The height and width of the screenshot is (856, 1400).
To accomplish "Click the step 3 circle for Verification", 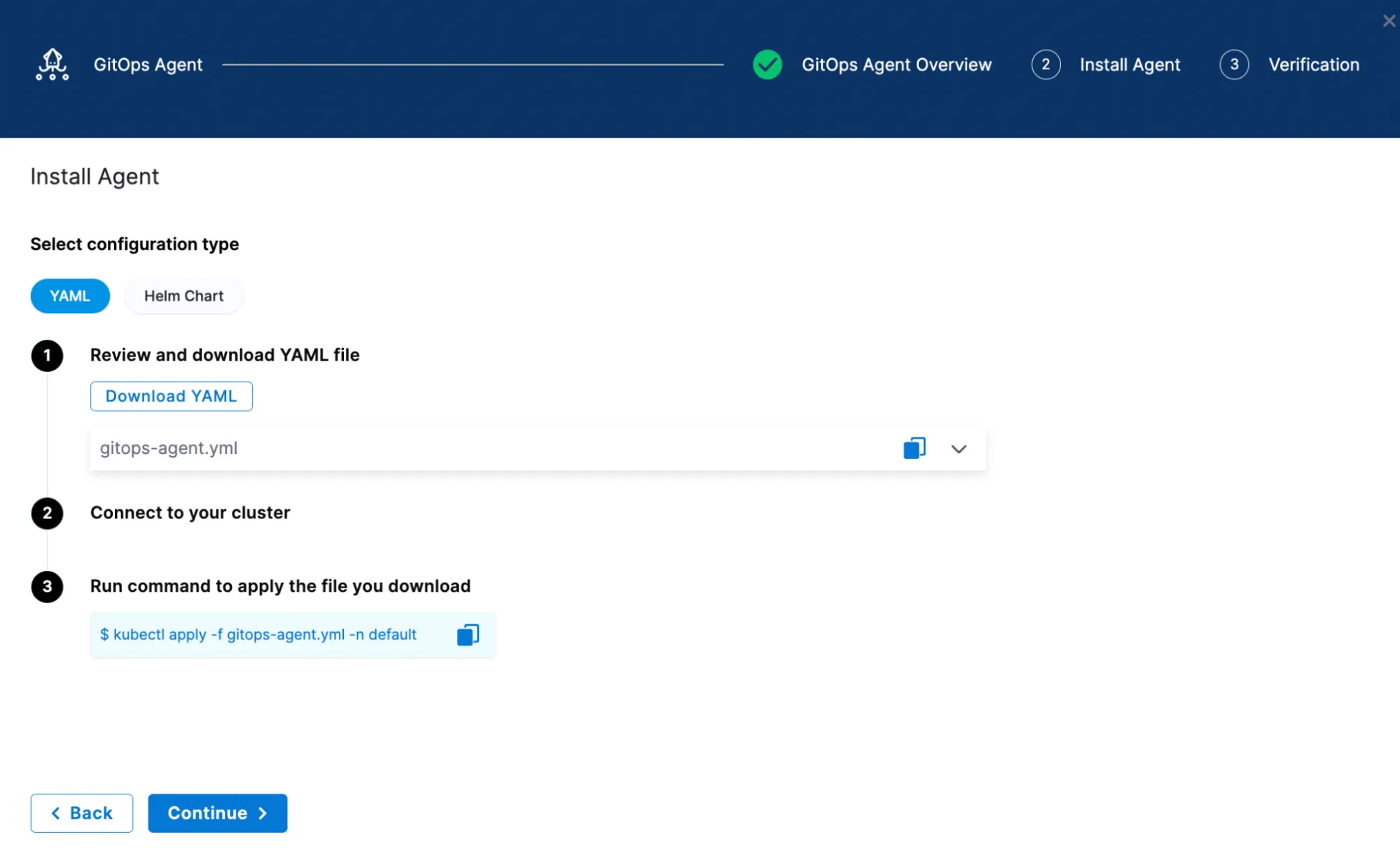I will 1235,64.
